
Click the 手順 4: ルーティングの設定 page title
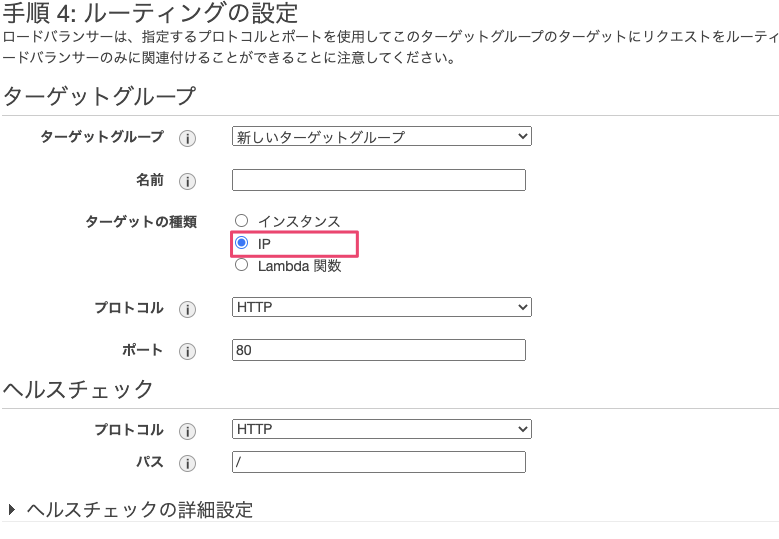click(x=151, y=15)
